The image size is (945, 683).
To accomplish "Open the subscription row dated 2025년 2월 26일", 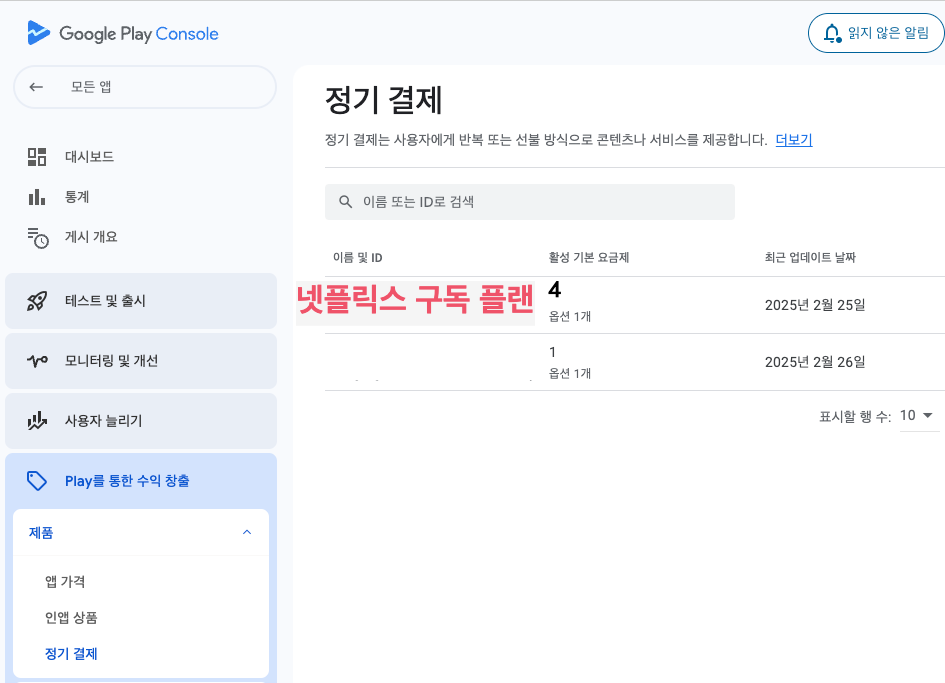I will 635,362.
